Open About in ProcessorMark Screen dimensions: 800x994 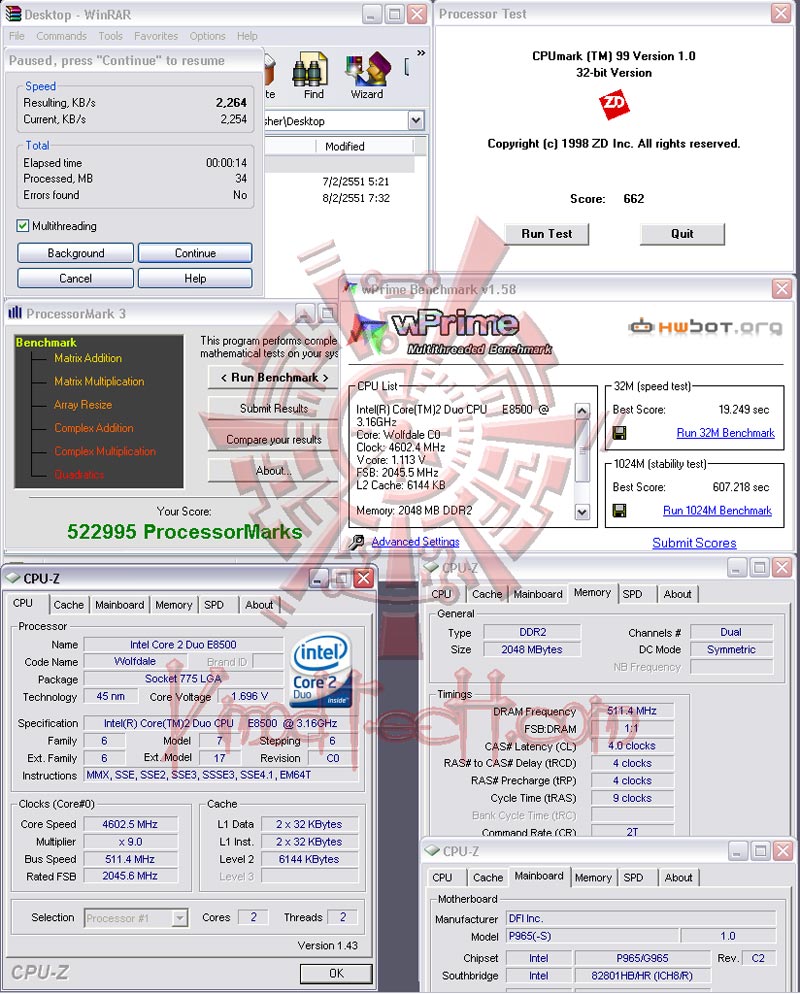point(274,471)
